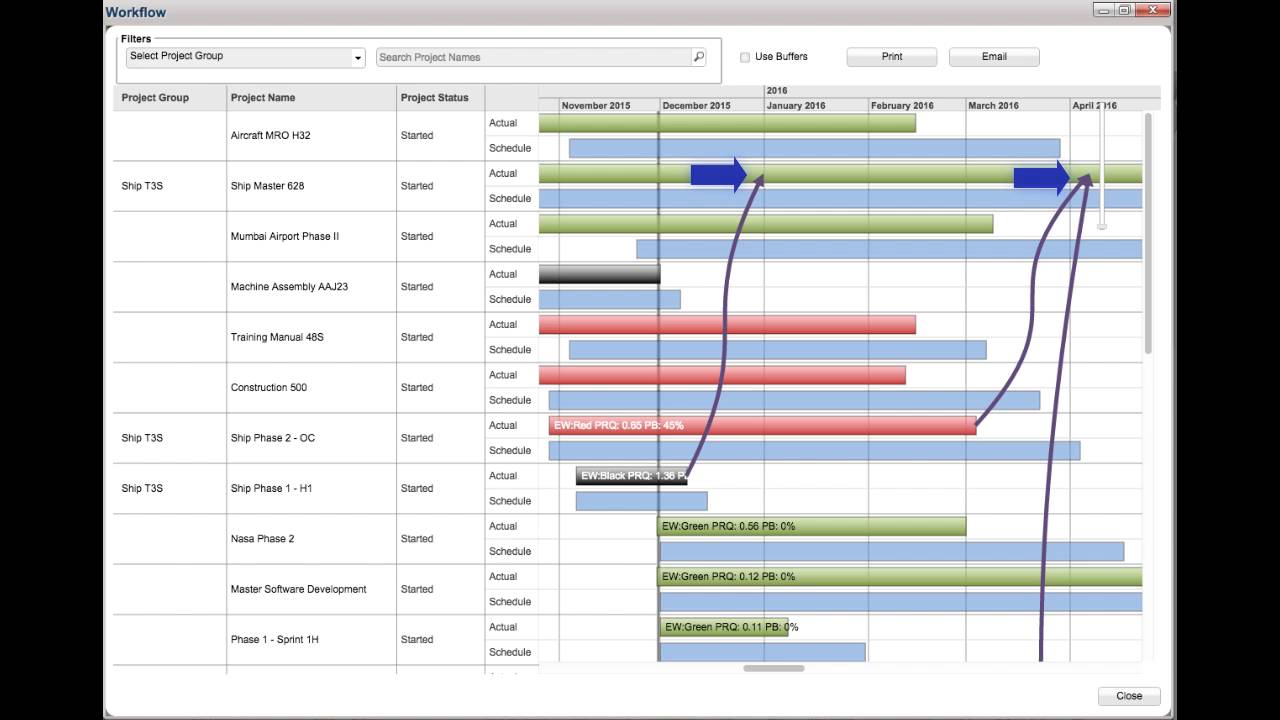
Task: Select Ship Phase 2 - OC project name
Action: [x=272, y=438]
